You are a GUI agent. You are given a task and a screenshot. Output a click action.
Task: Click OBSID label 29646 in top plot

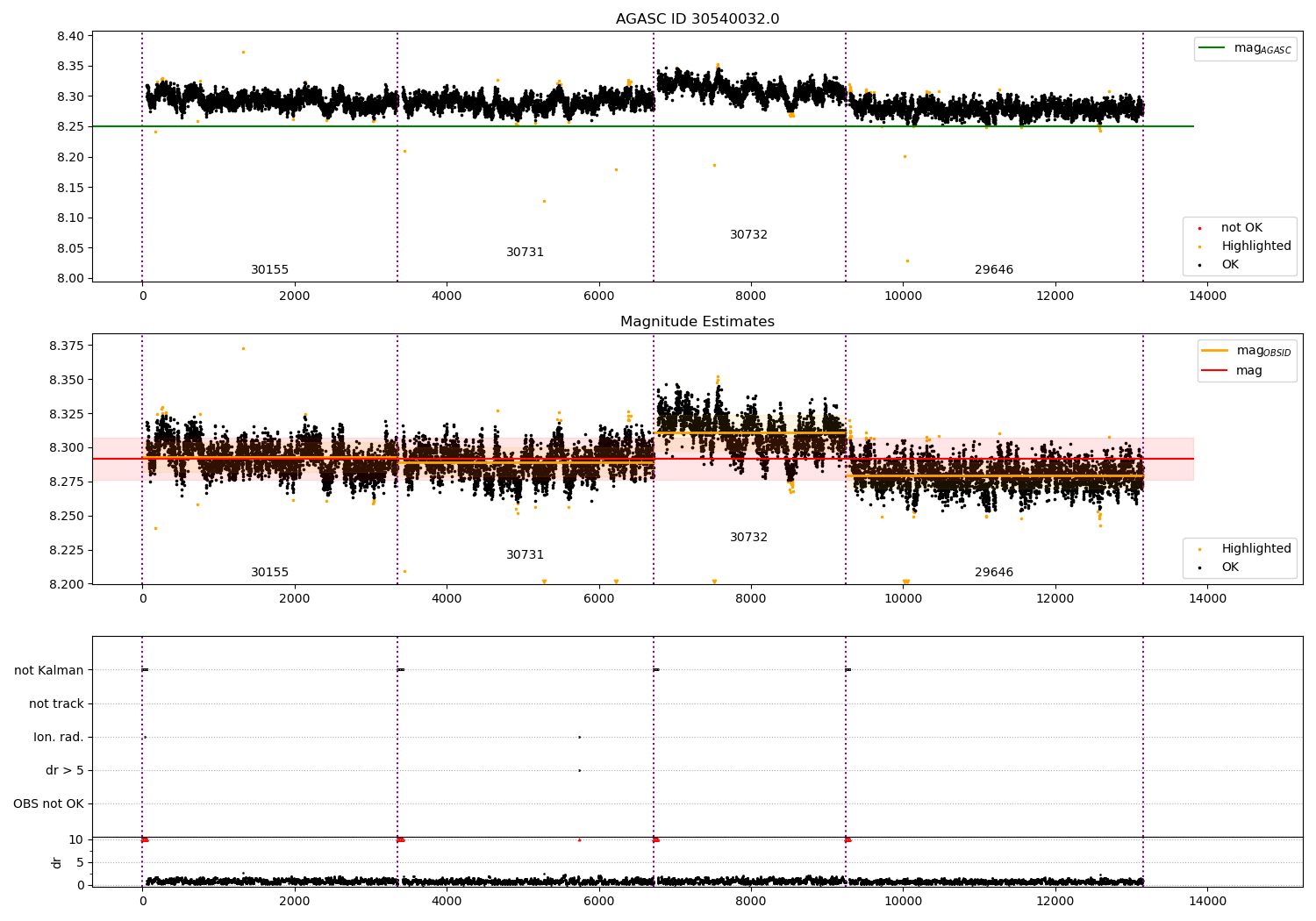point(994,270)
